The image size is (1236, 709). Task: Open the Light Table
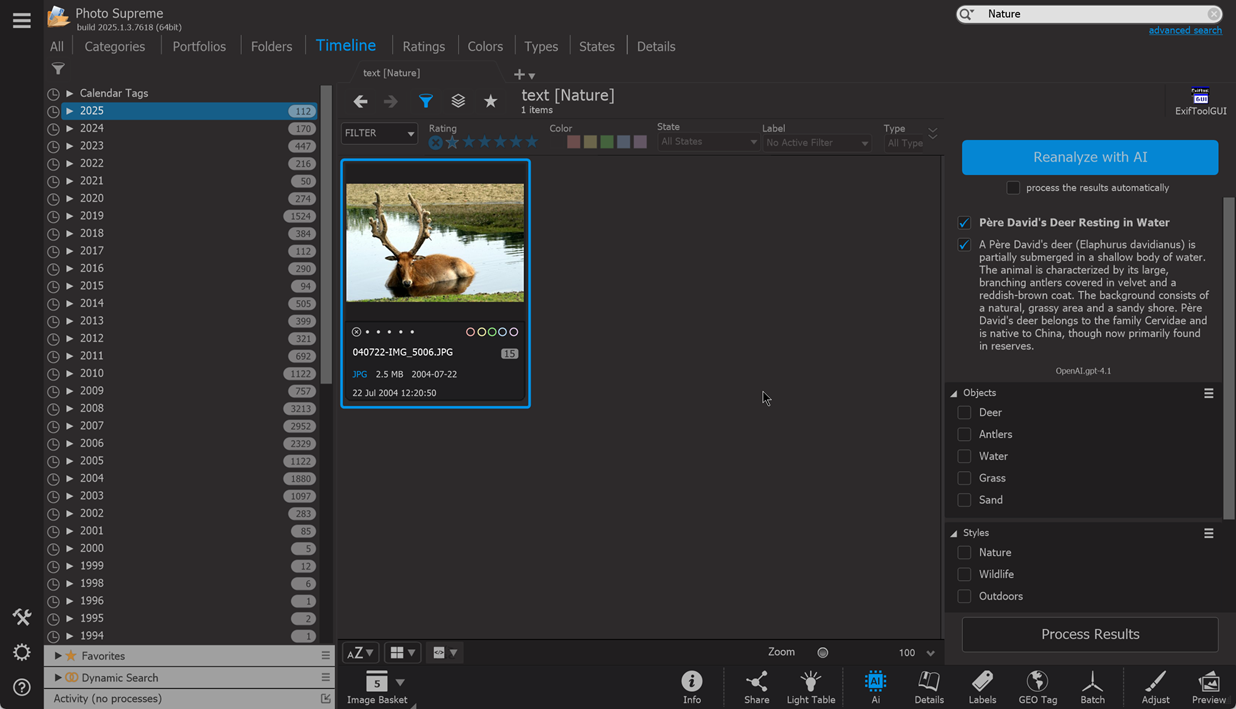tap(811, 687)
